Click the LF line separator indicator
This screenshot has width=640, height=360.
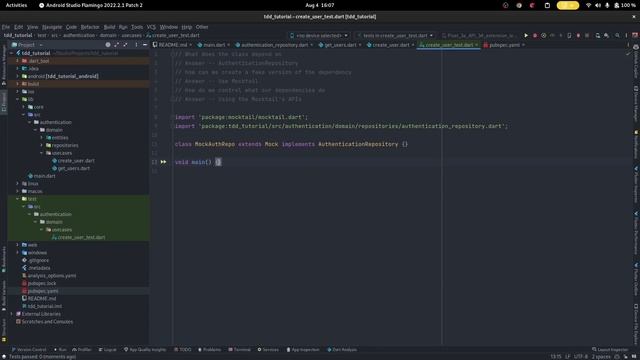pyautogui.click(x=567, y=357)
